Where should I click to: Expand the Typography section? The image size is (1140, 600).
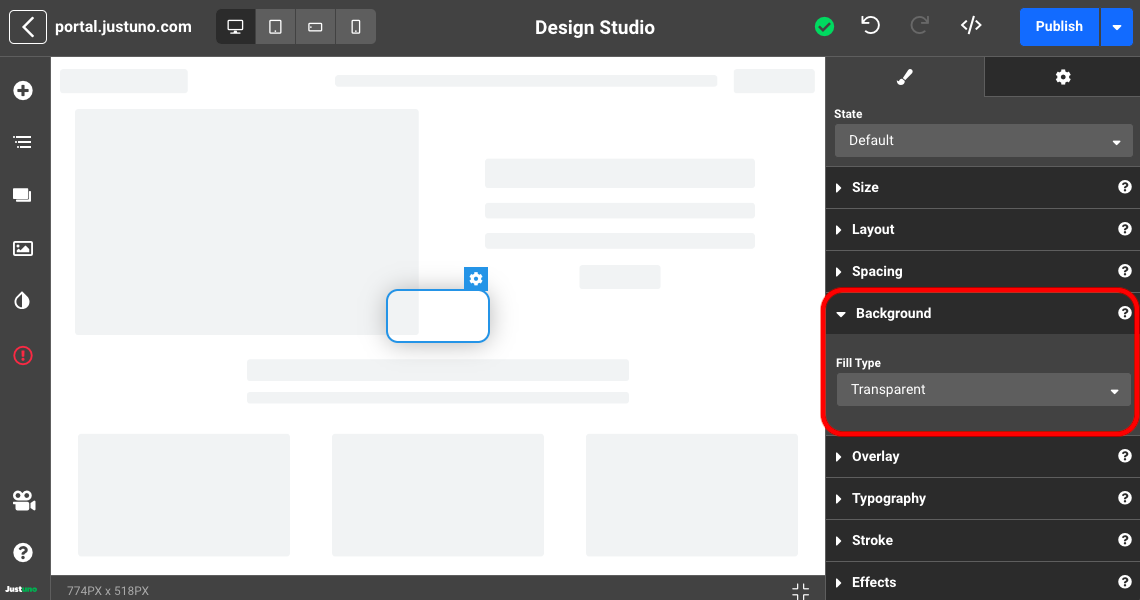(x=888, y=498)
